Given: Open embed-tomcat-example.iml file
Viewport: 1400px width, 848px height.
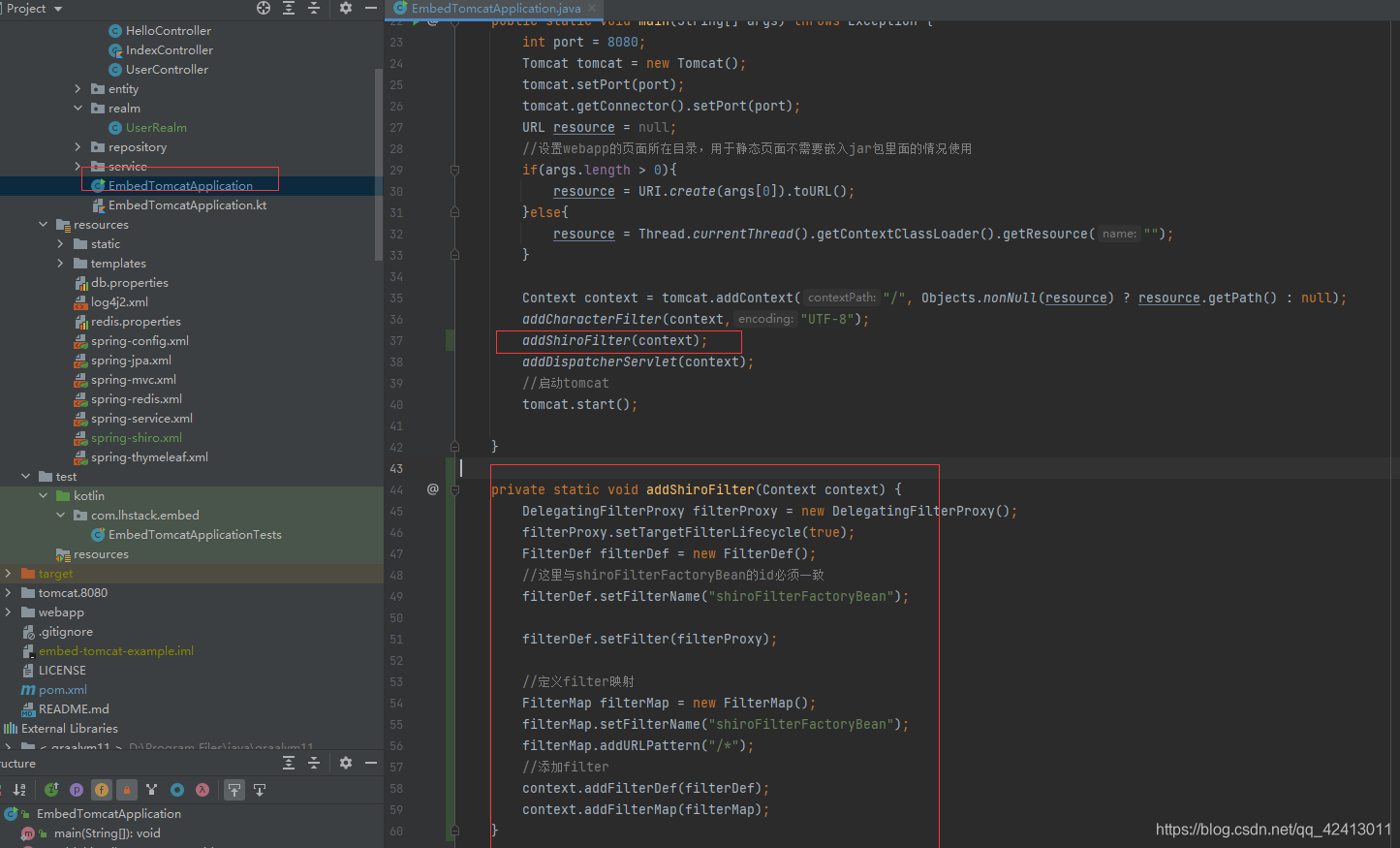Looking at the screenshot, I should point(115,651).
